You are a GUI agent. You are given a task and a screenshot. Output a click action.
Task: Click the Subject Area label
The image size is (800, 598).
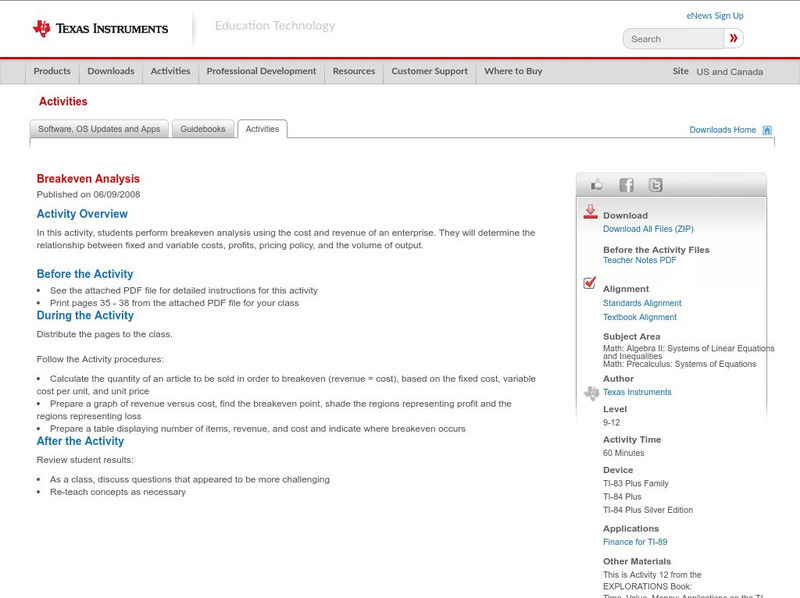click(632, 337)
